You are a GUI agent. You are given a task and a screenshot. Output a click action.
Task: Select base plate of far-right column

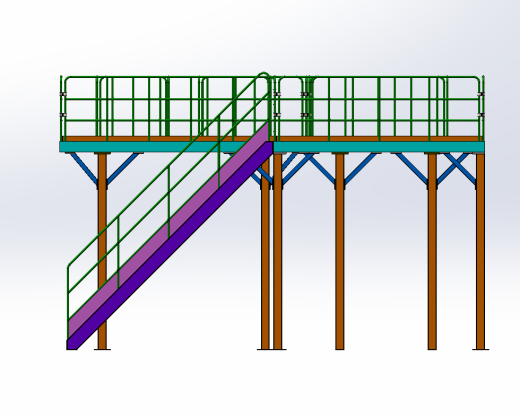point(480,349)
